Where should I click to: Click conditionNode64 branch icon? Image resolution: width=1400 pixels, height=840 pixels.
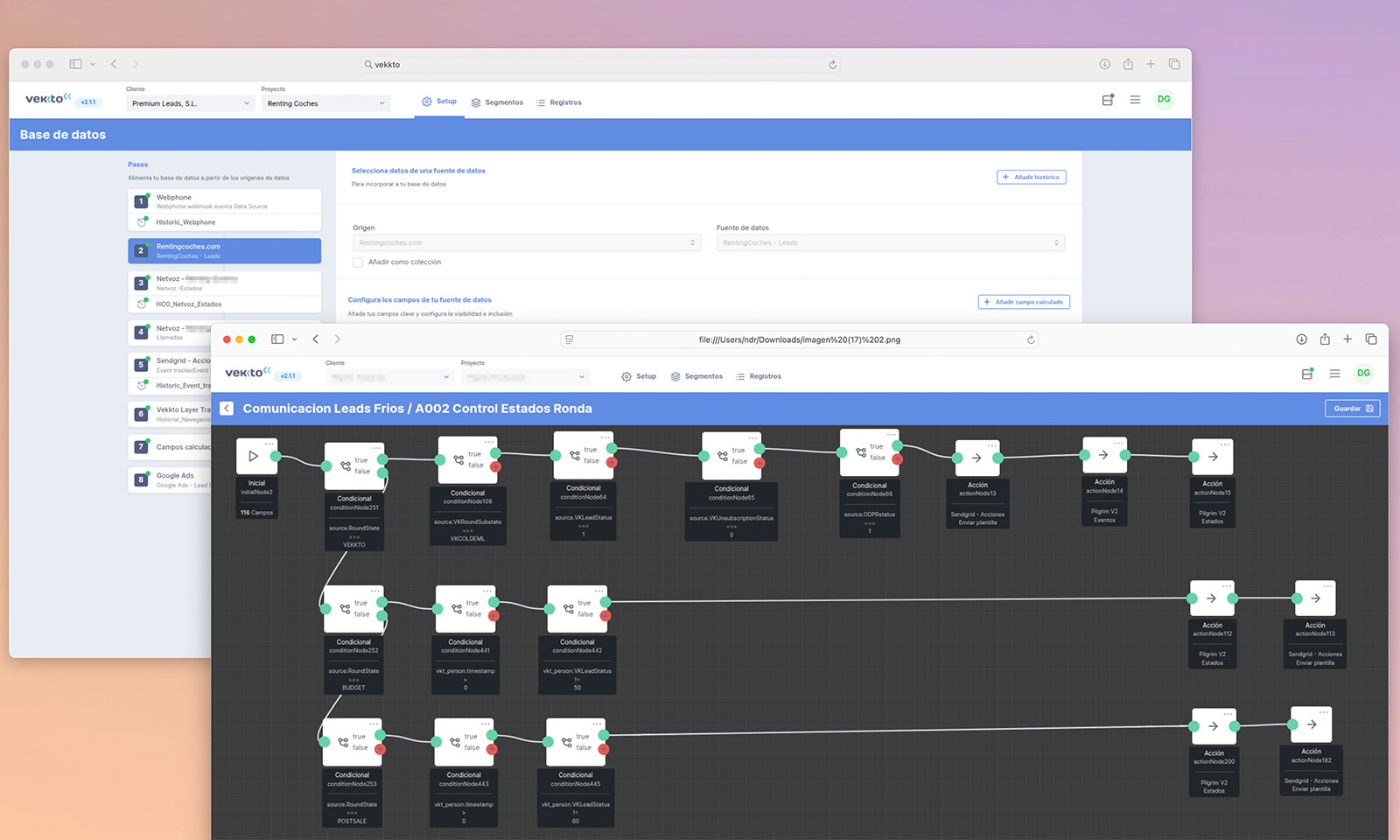tap(575, 455)
